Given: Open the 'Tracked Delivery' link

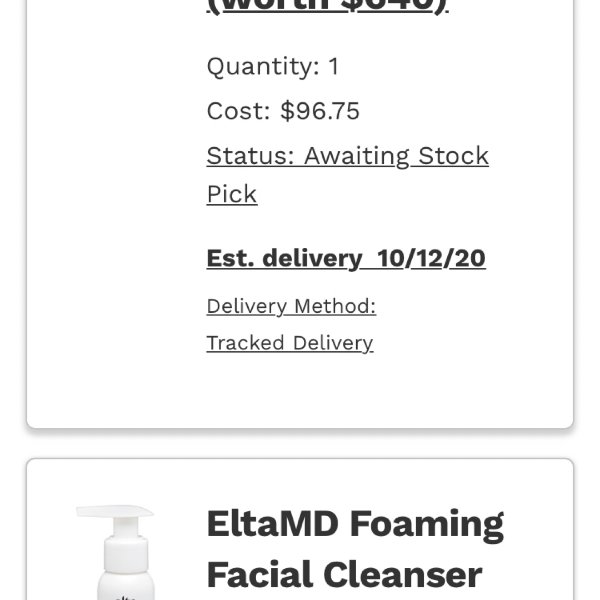Looking at the screenshot, I should [290, 343].
